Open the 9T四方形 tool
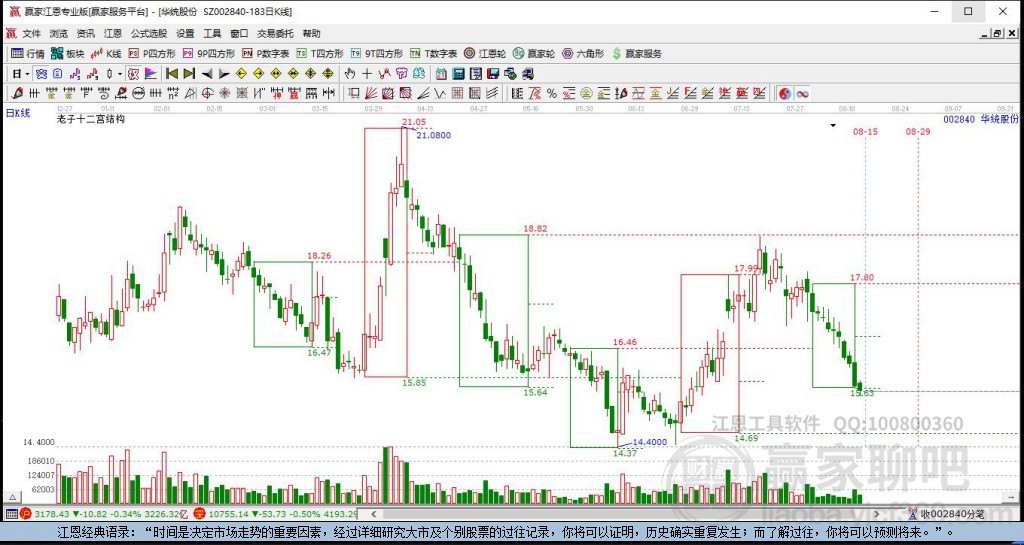The width and height of the screenshot is (1024, 545). pyautogui.click(x=376, y=54)
